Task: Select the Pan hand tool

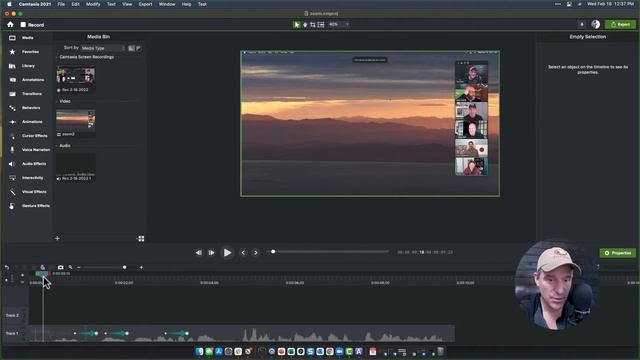Action: tap(305, 24)
